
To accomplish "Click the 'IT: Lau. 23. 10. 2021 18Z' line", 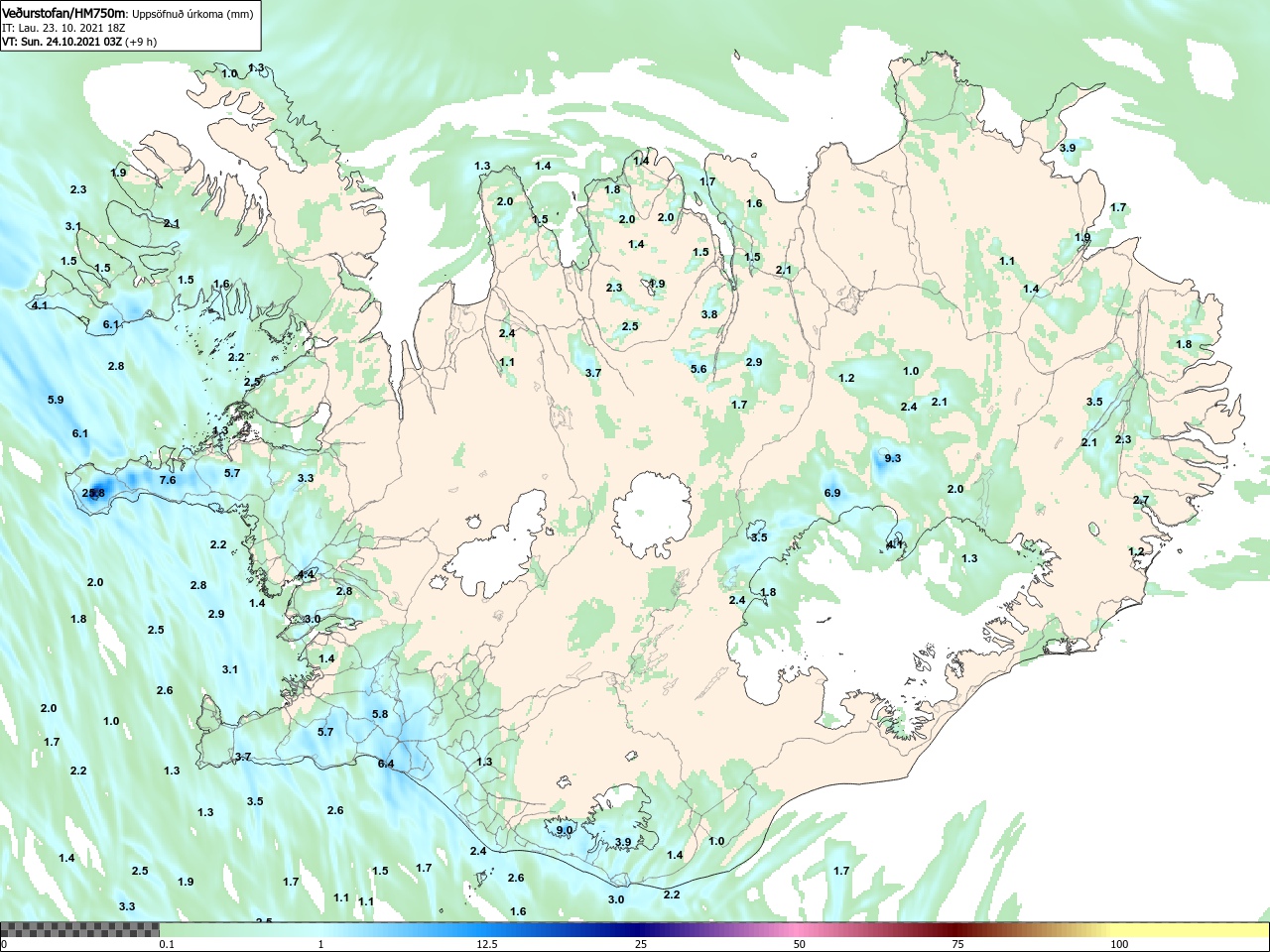I will click(x=63, y=28).
